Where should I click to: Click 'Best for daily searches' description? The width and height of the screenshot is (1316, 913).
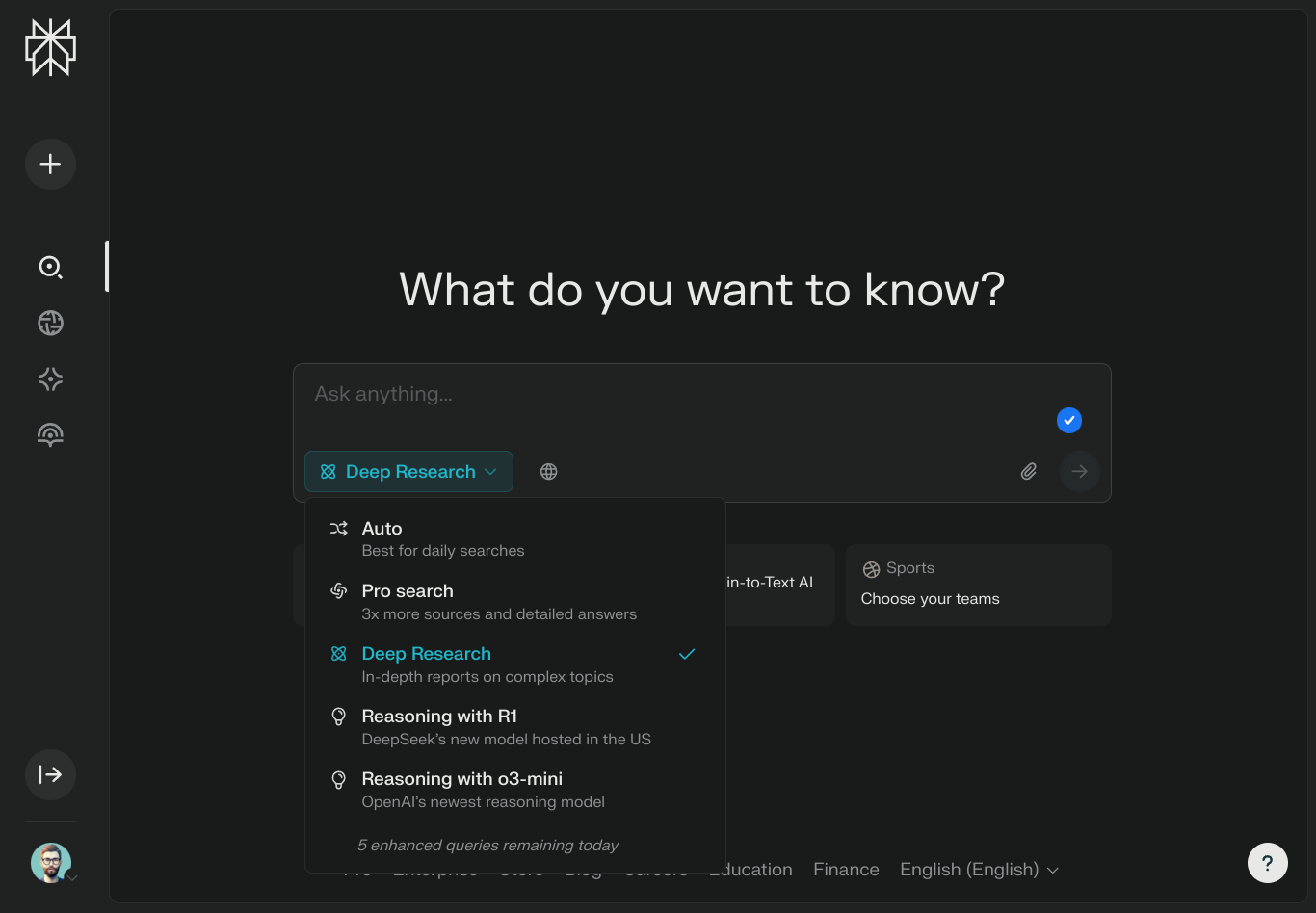(x=443, y=551)
